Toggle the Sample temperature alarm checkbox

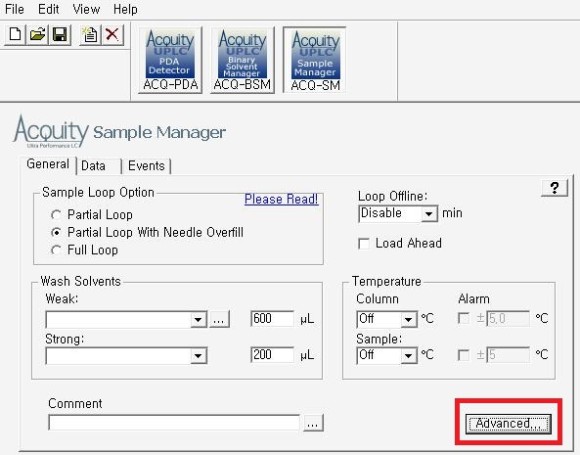(463, 355)
